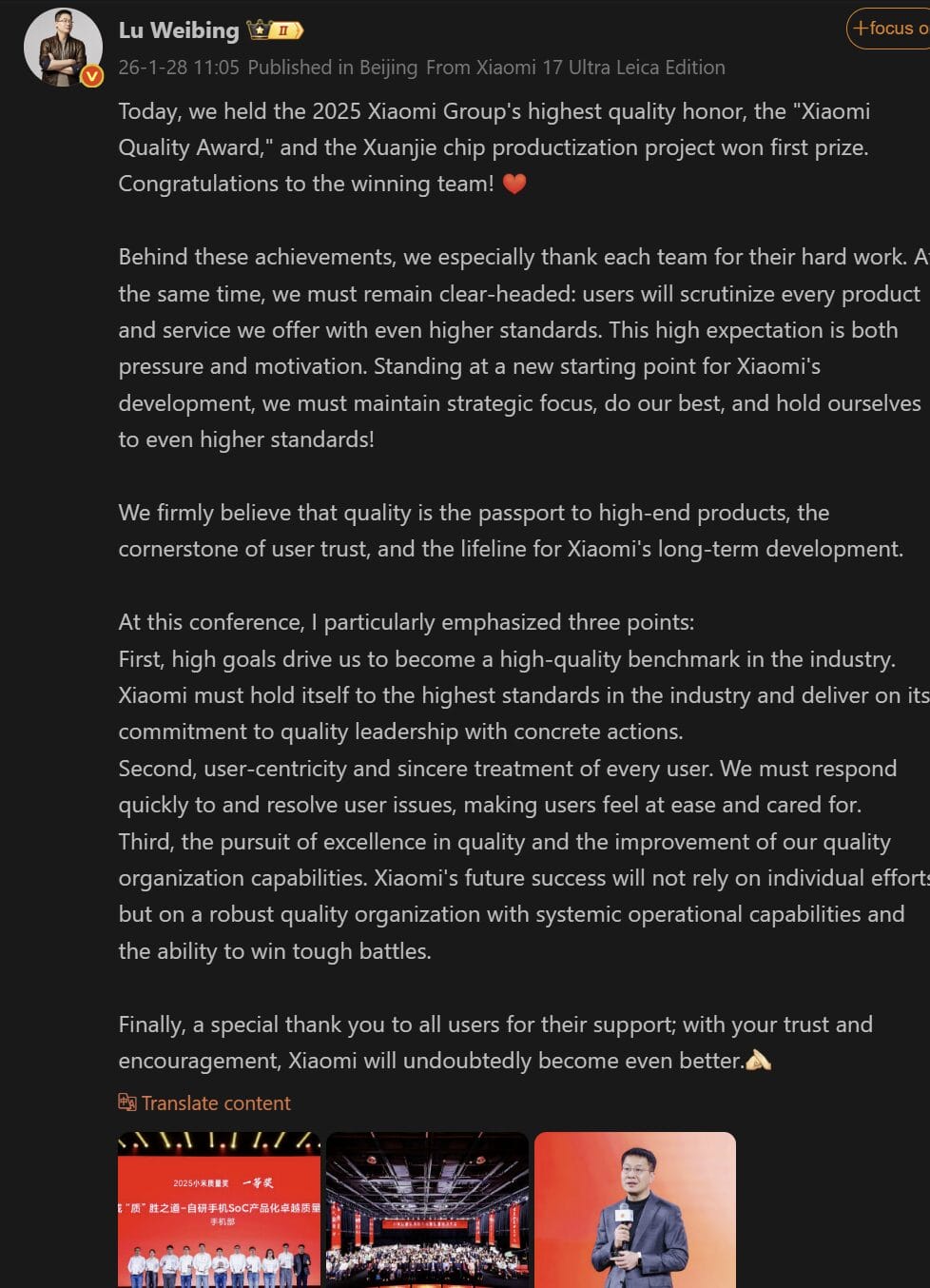
Task: Click the 'Finally, a special thank you' paragraph
Action: tap(495, 1043)
